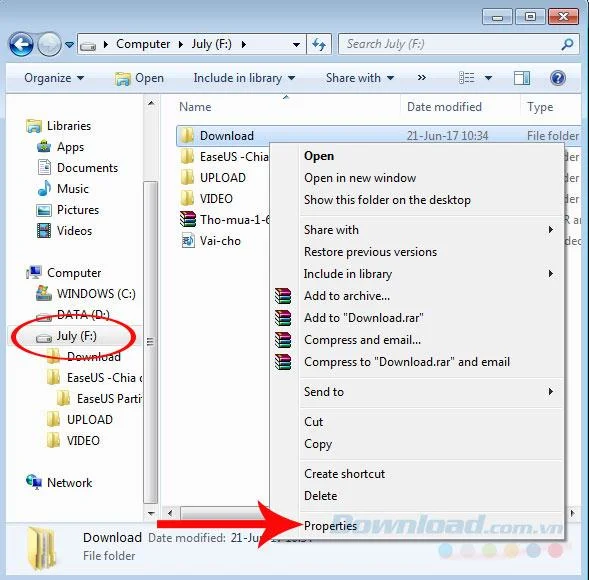Choose Compress to "Download.rar" and email
Image resolution: width=589 pixels, height=580 pixels.
coord(407,362)
